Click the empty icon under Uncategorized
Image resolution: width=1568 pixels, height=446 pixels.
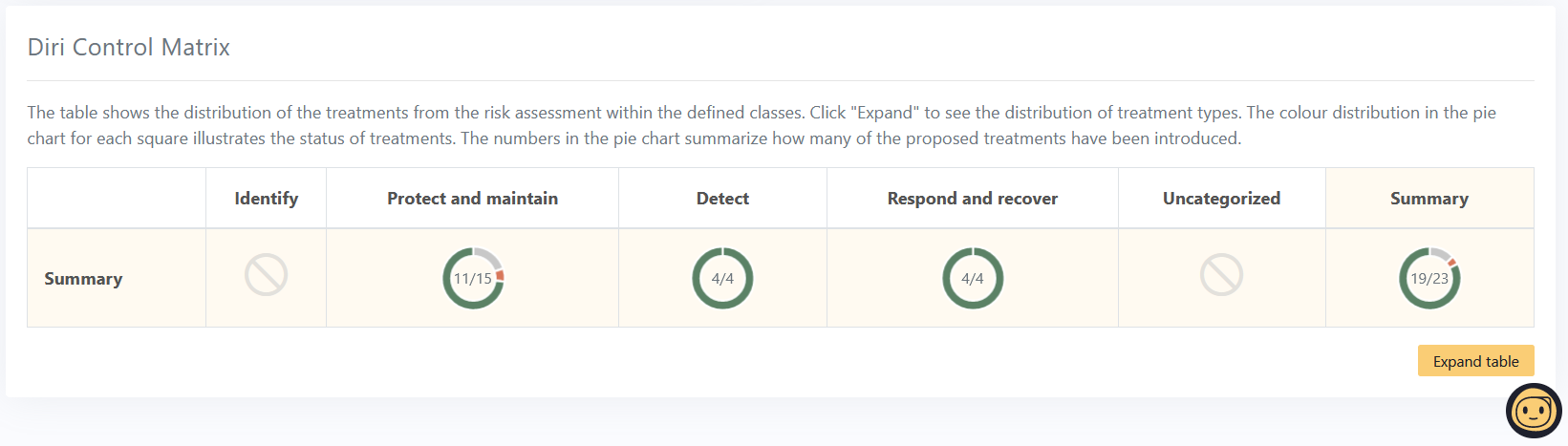1221,275
